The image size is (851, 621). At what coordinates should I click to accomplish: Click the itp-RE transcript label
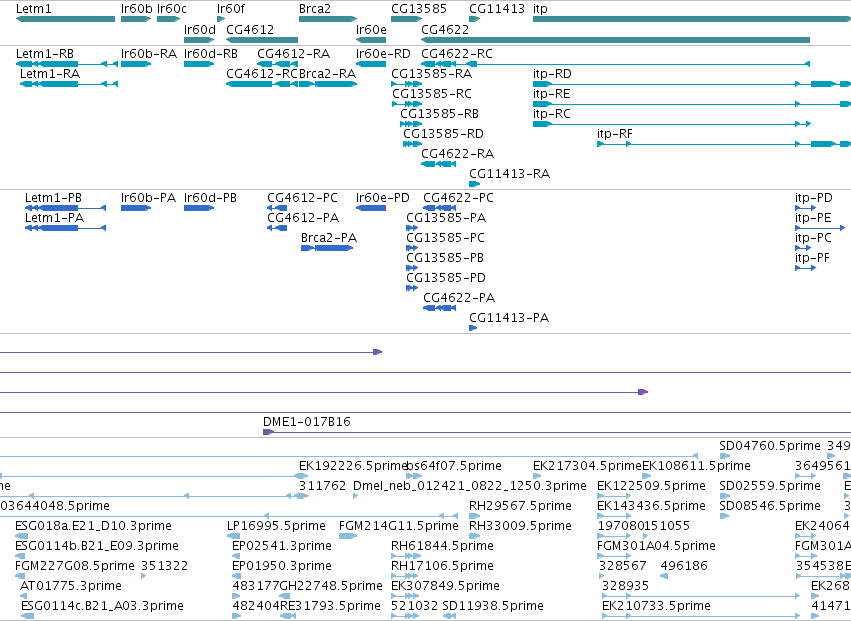(552, 93)
